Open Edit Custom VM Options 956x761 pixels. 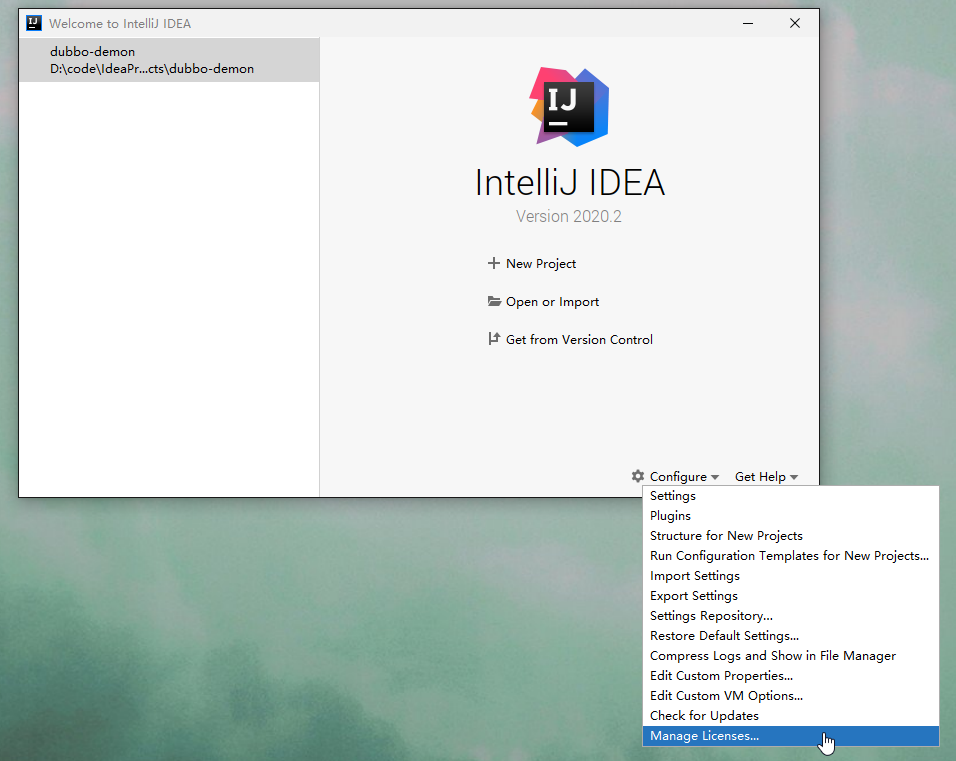click(x=726, y=695)
